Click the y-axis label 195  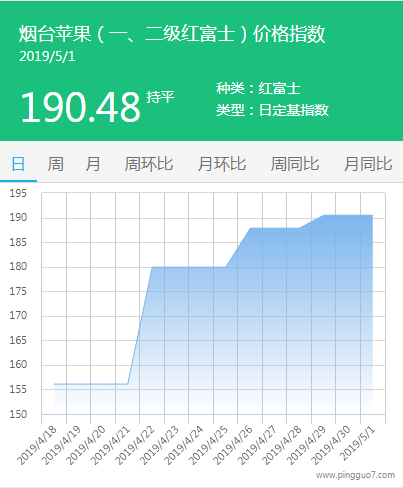(18, 193)
